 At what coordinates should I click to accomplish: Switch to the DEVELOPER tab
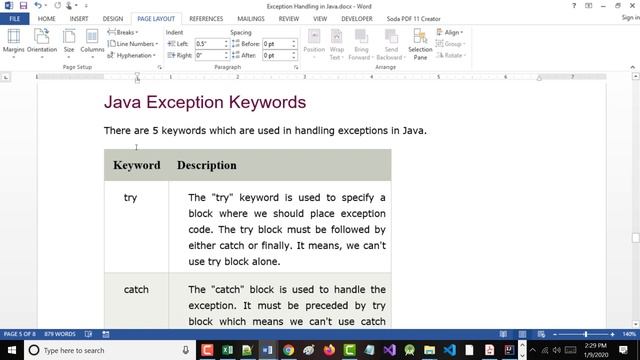click(x=357, y=19)
